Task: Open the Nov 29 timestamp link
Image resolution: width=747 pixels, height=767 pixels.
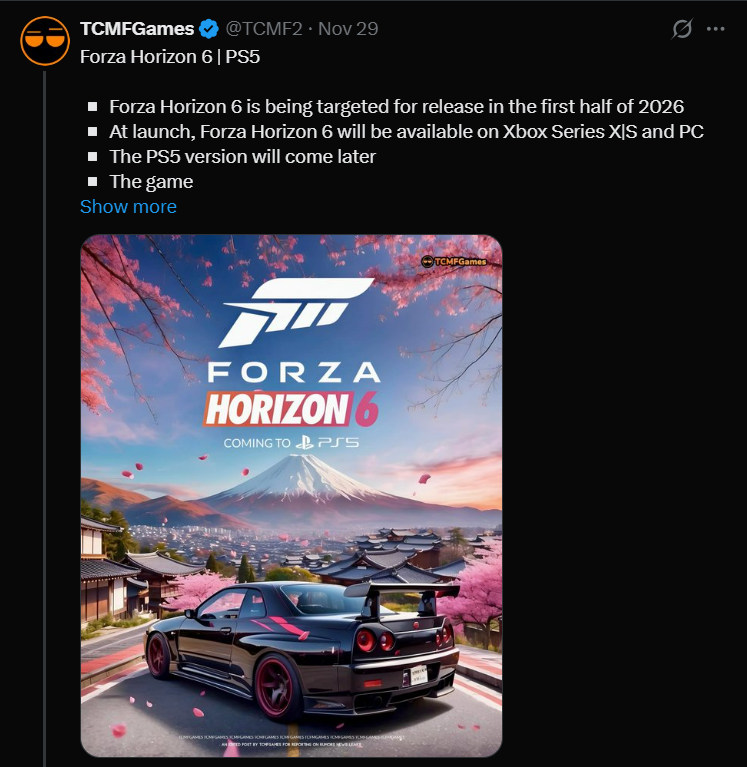Action: pyautogui.click(x=348, y=29)
